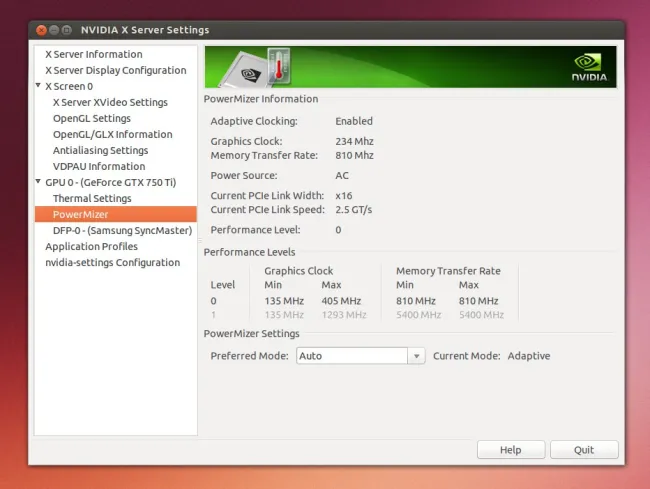Click the '2.5 GT/s' link speed value

[354, 210]
